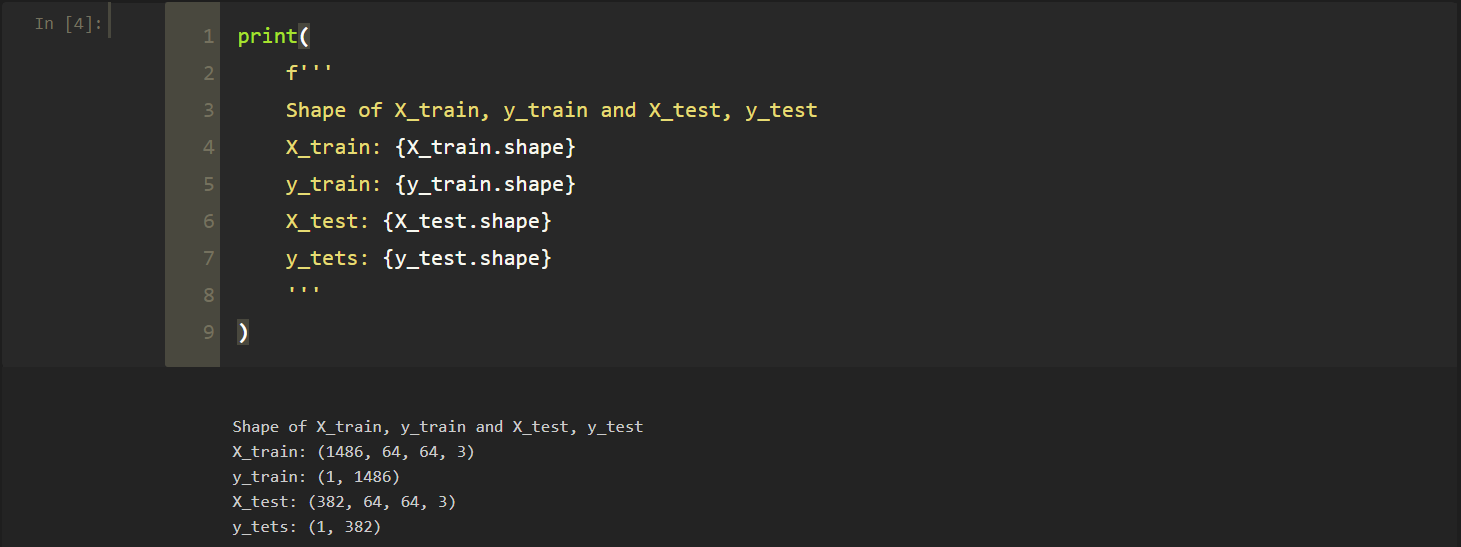Click line number 9 in the gutter

208,333
